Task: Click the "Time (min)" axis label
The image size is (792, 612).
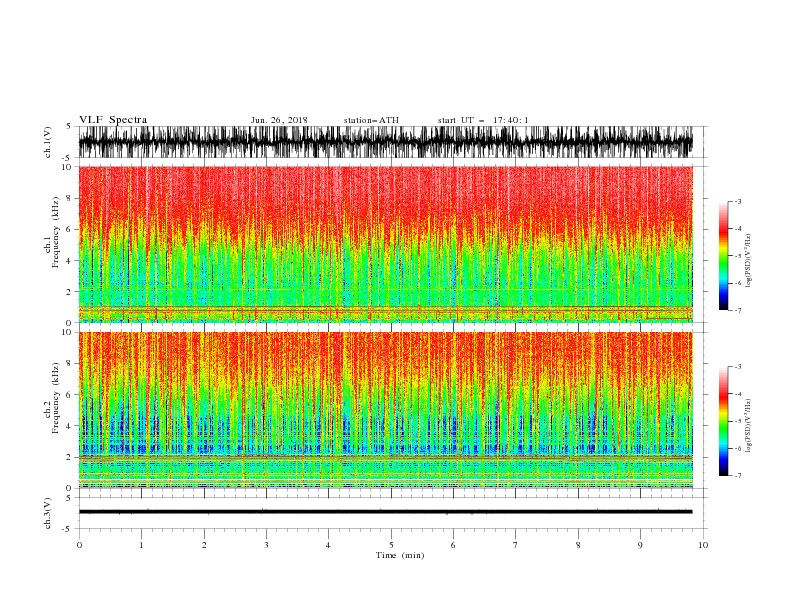Action: click(400, 555)
